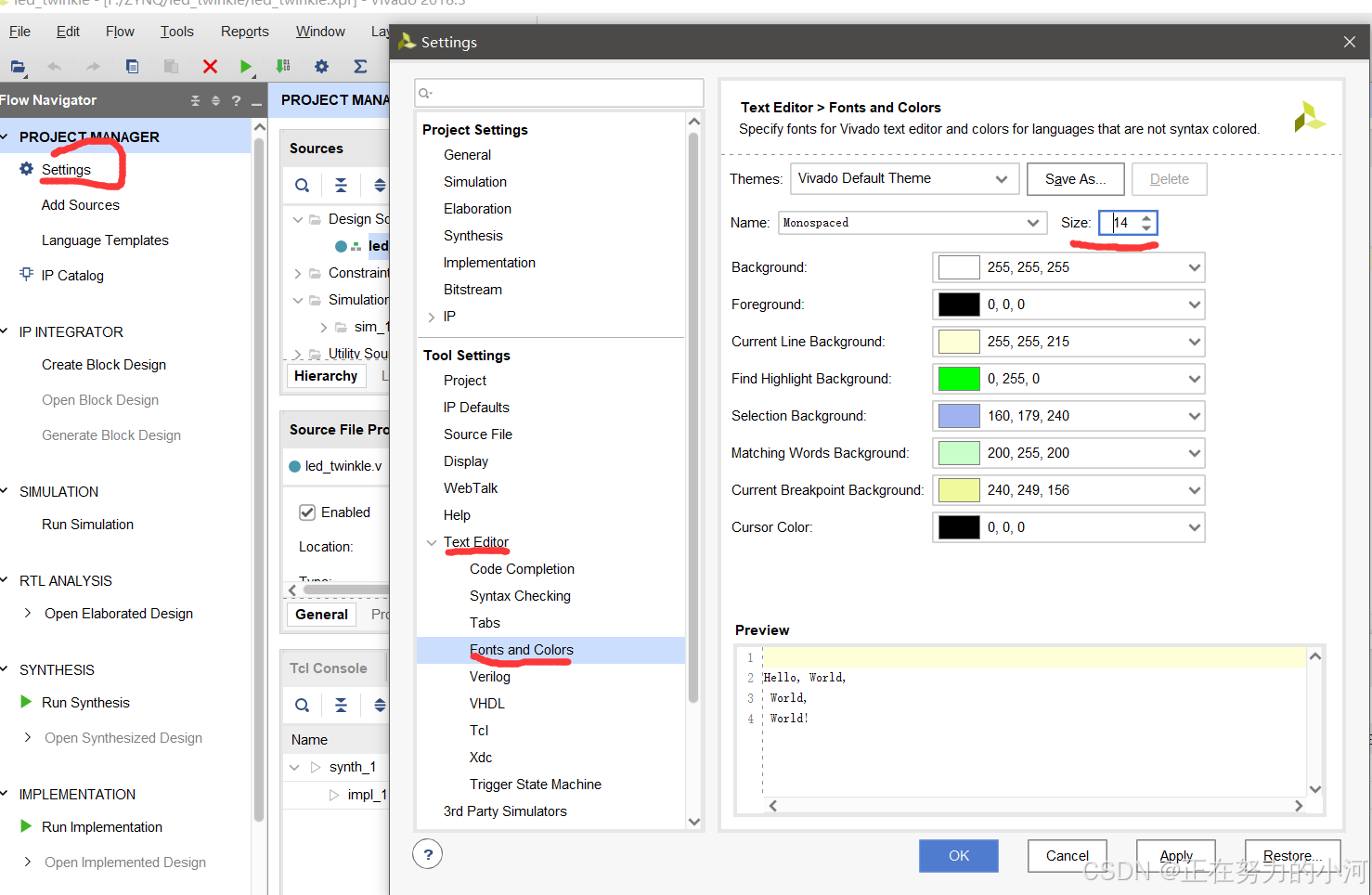The height and width of the screenshot is (895, 1372).
Task: Search in the Sources panel
Action: tap(302, 186)
